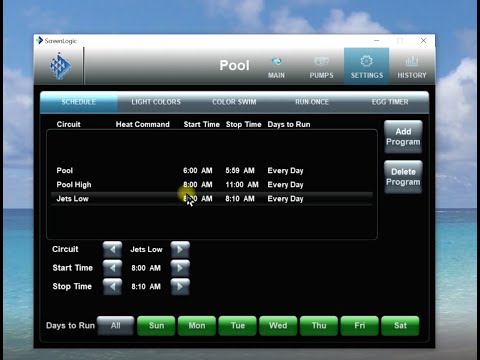Toggle the Sat day button
The image size is (480, 360).
point(400,326)
